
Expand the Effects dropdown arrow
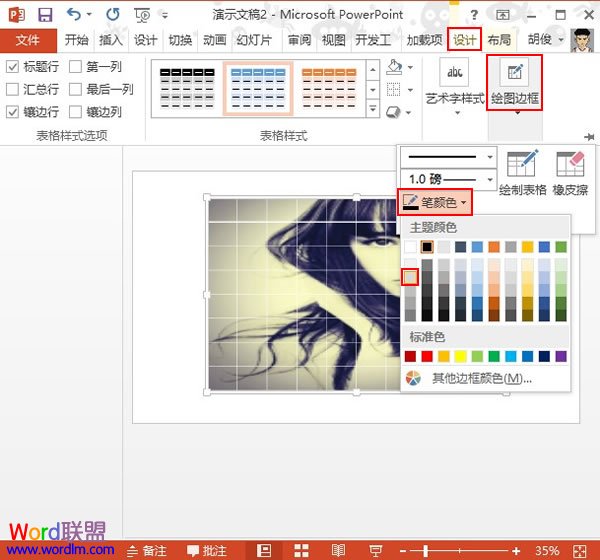click(x=409, y=113)
